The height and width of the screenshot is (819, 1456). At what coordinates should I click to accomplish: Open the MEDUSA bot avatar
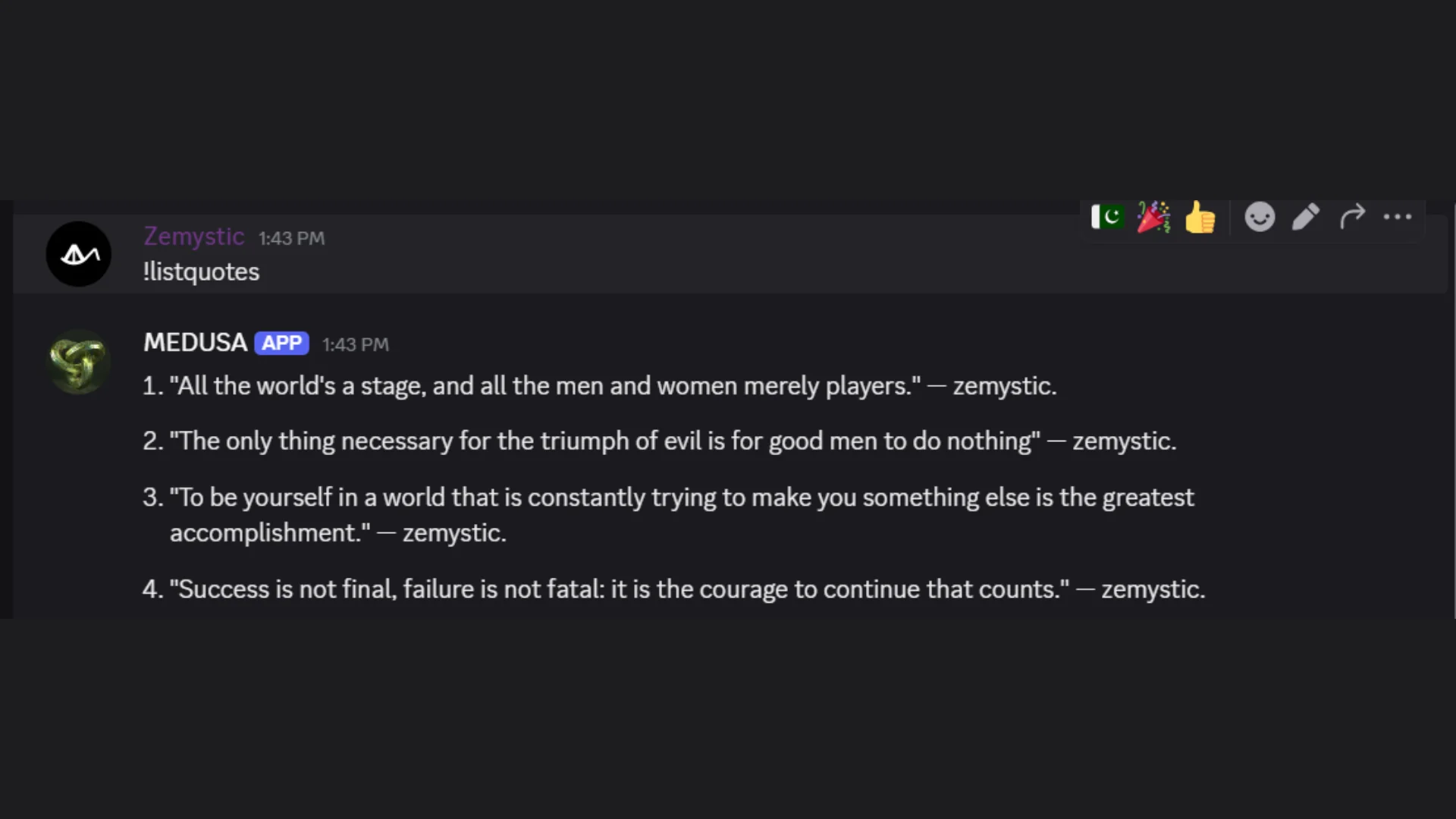click(79, 362)
